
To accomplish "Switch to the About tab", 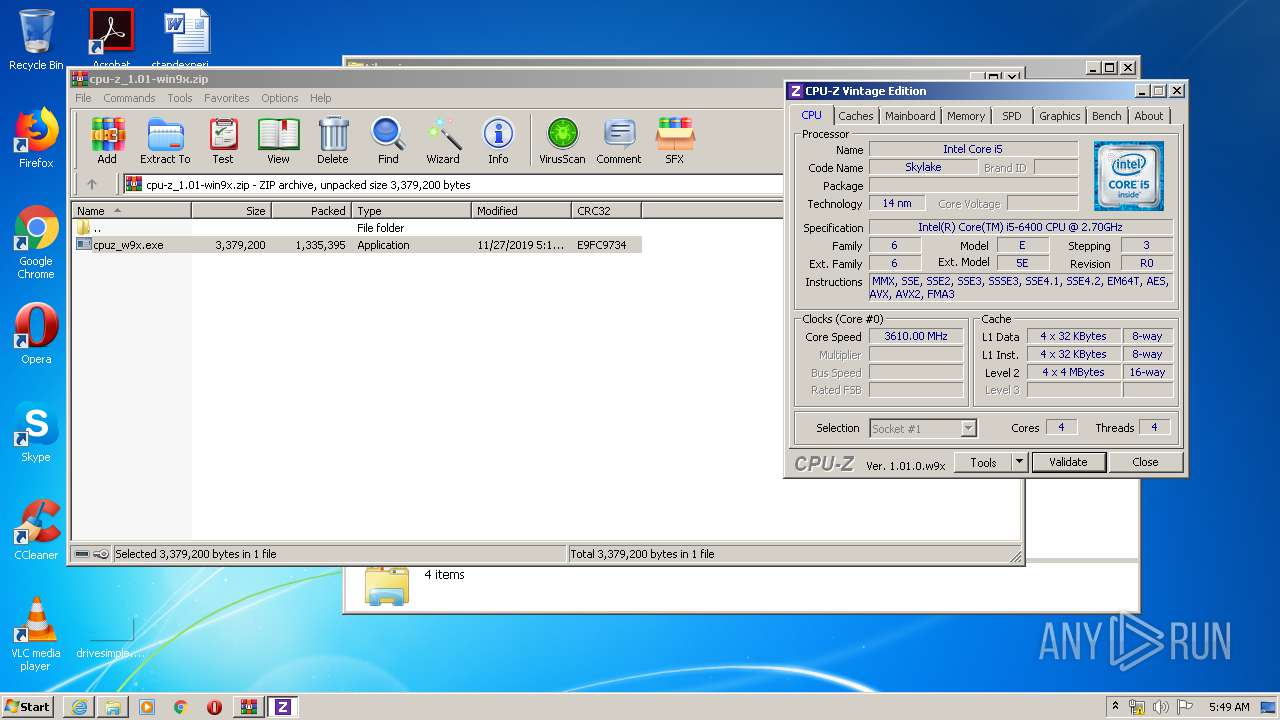I will tap(1149, 116).
